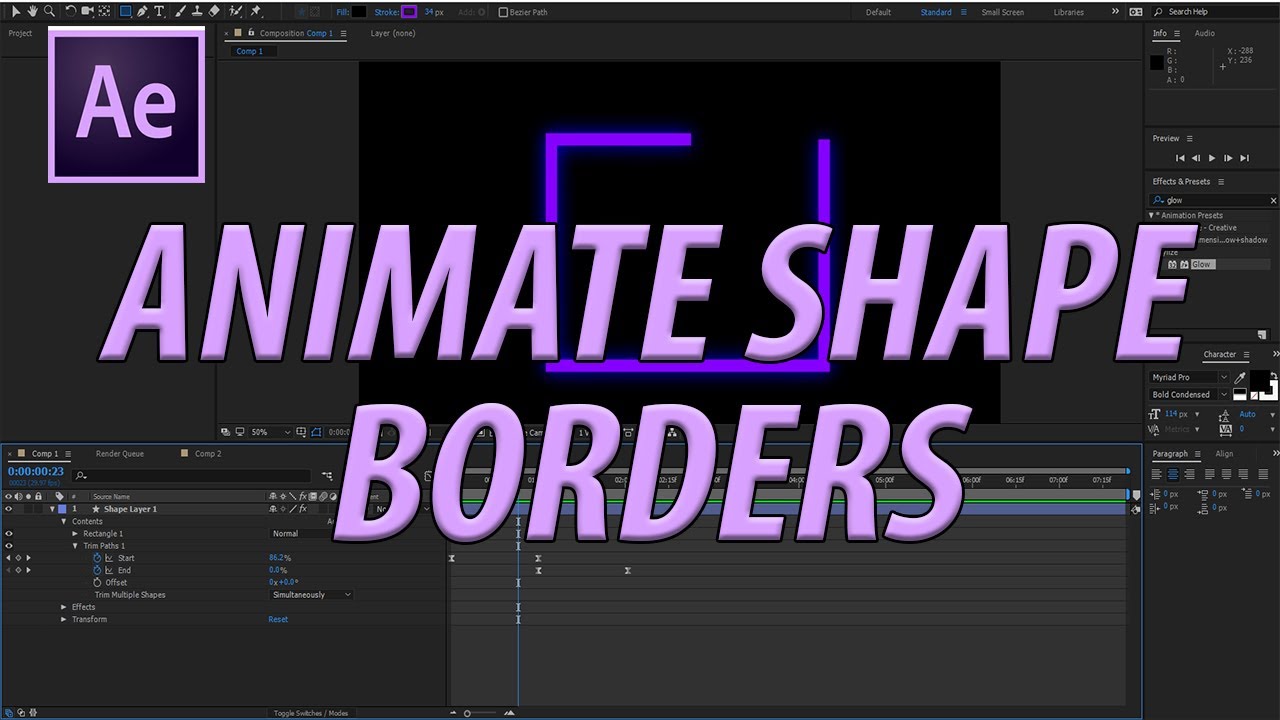Select the Brush tool

(179, 12)
